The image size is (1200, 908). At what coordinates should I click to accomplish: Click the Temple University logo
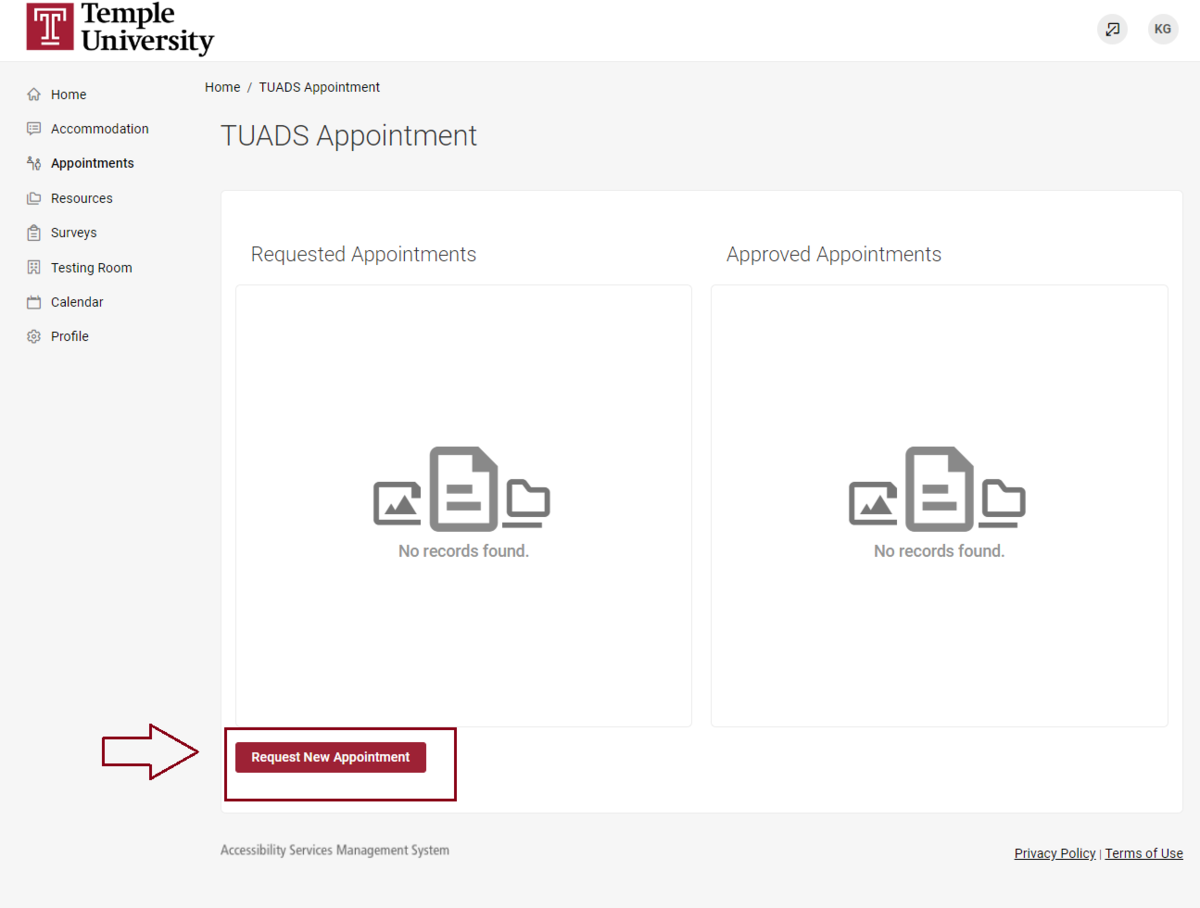tap(120, 28)
